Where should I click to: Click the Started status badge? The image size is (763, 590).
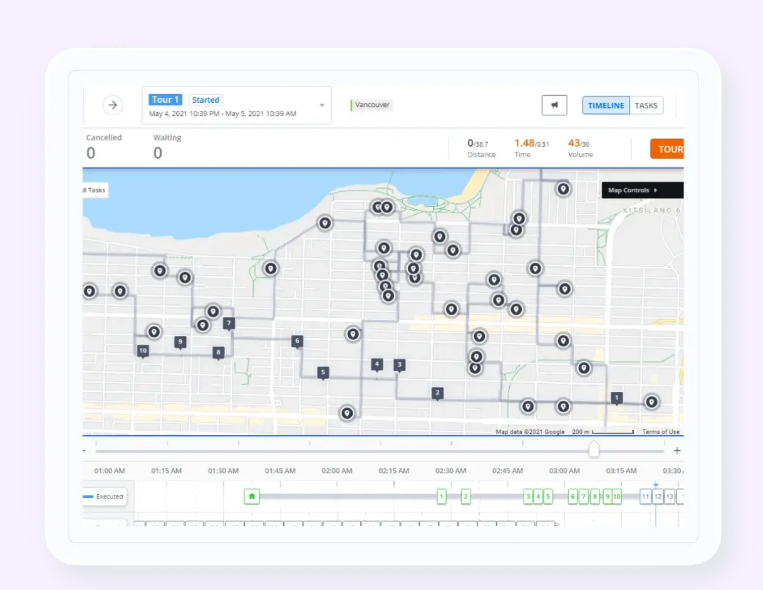[205, 100]
